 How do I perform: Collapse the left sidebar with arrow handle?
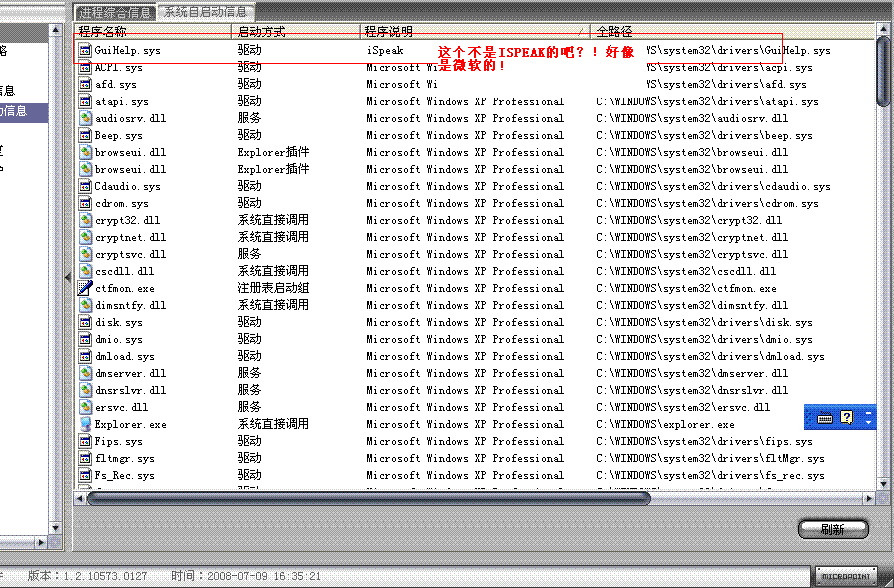tap(68, 277)
